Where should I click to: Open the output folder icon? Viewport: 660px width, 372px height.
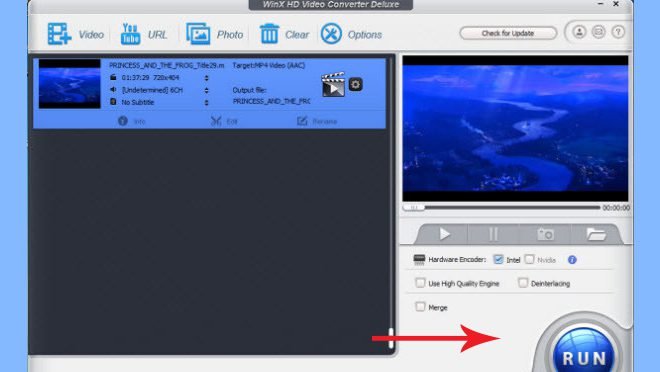(x=596, y=234)
